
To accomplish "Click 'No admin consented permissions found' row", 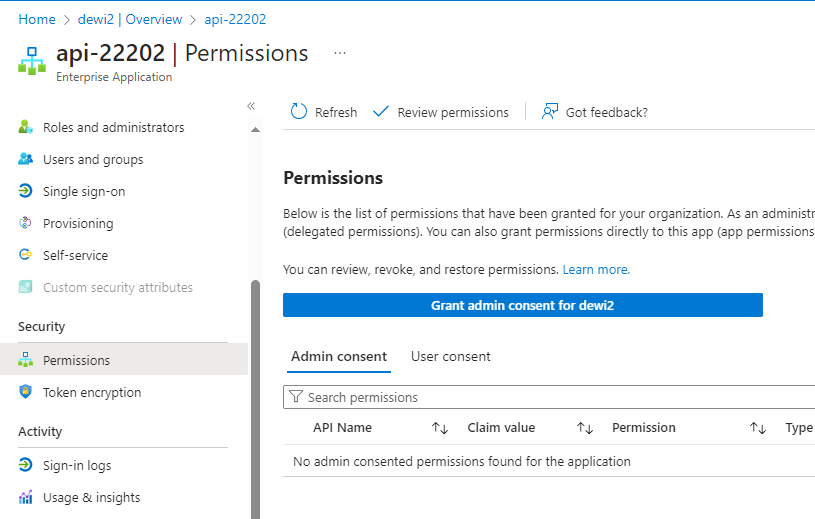I will [x=549, y=461].
